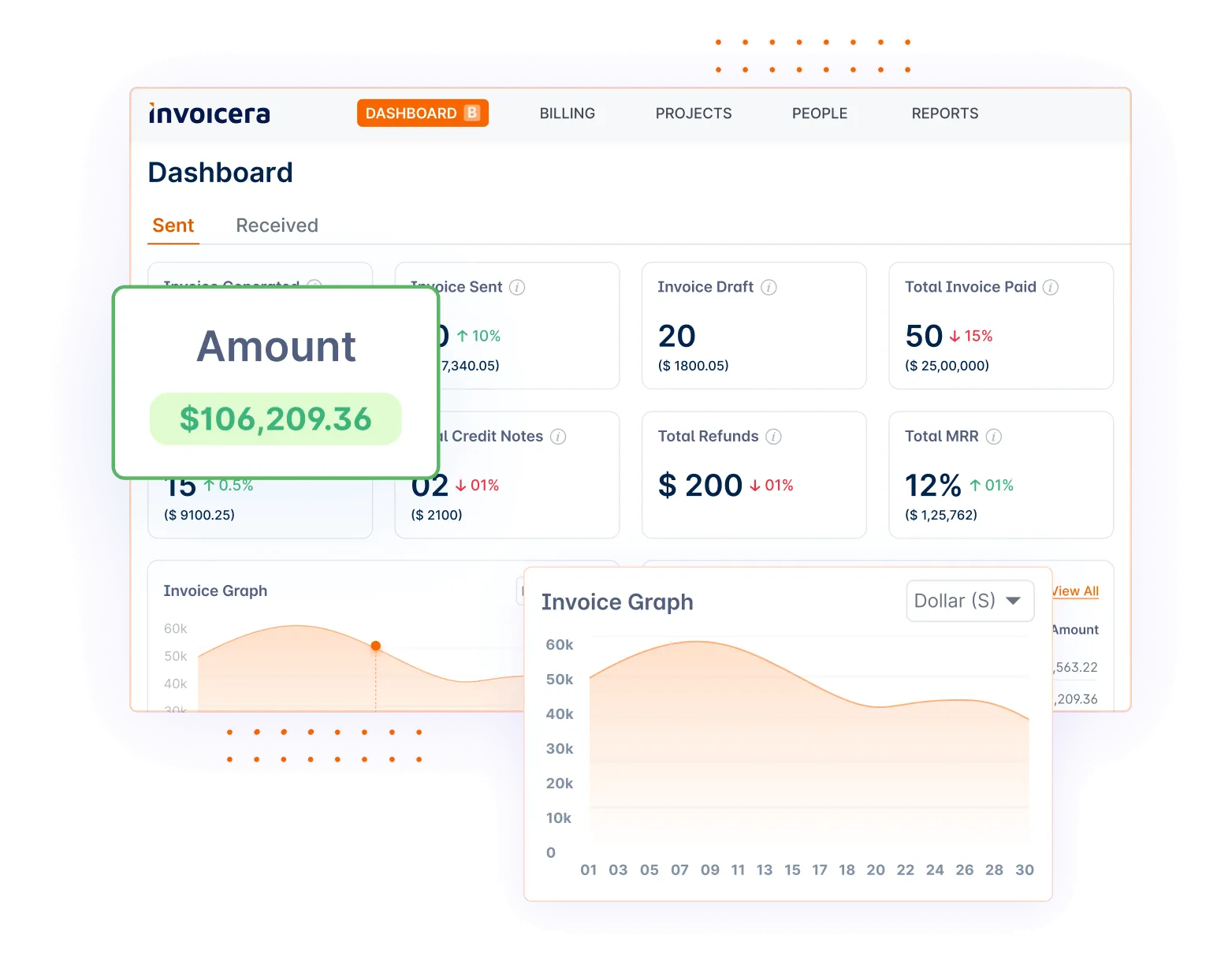Click the Invoice Draft info icon
The height and width of the screenshot is (961, 1232).
click(x=769, y=287)
